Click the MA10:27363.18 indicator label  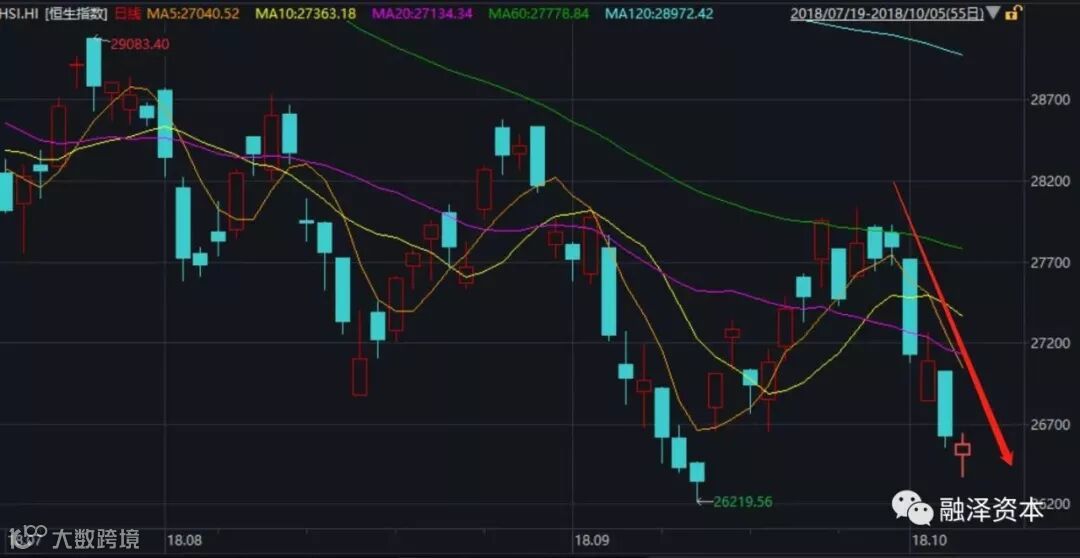pyautogui.click(x=306, y=14)
